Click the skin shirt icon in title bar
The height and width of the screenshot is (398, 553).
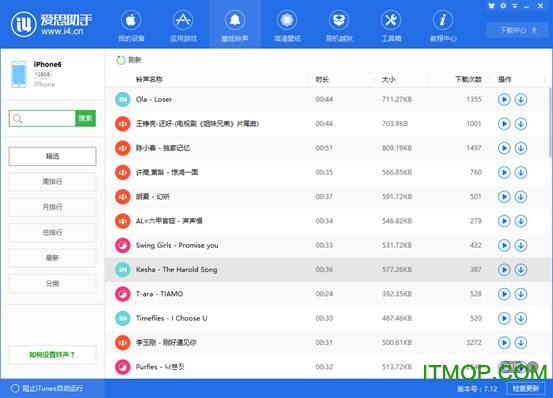[492, 6]
